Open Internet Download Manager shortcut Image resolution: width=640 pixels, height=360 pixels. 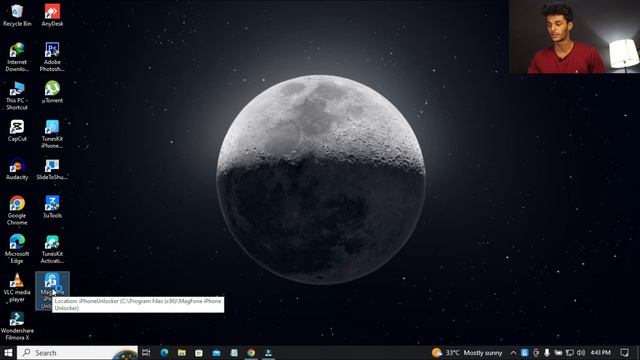point(17,57)
